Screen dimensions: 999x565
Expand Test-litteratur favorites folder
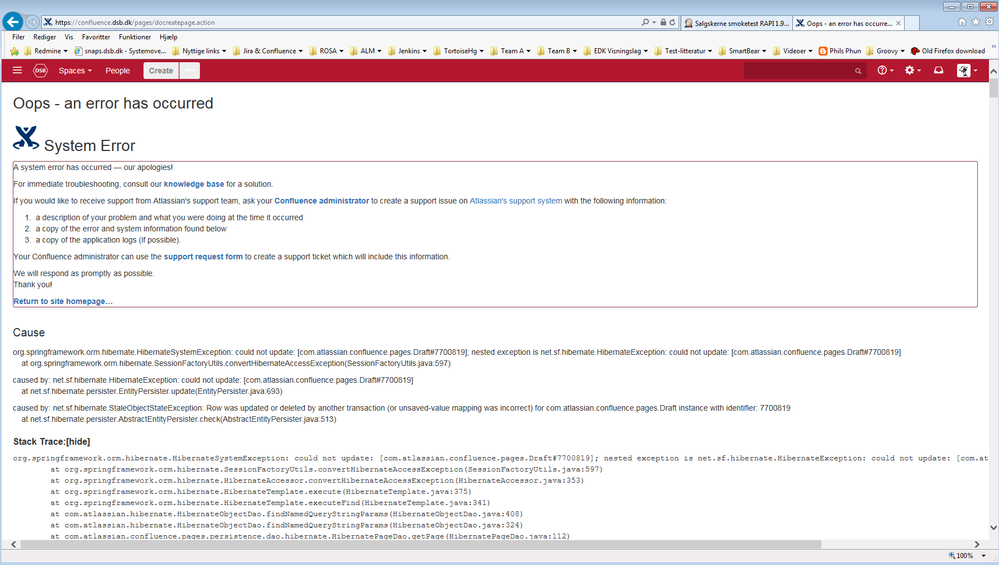point(683,51)
